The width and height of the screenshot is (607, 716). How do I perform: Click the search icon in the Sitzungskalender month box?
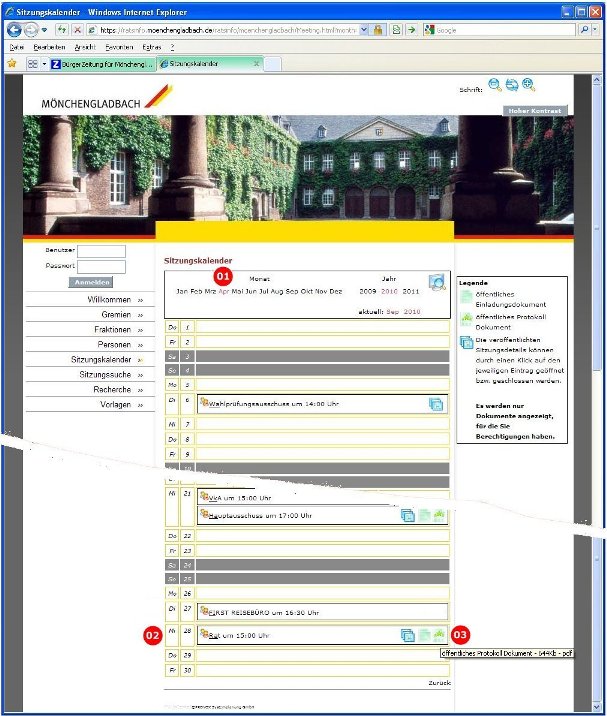point(437,283)
